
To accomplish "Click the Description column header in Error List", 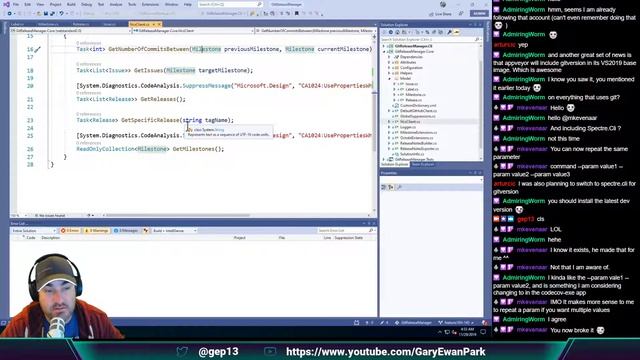I will [x=51, y=238].
